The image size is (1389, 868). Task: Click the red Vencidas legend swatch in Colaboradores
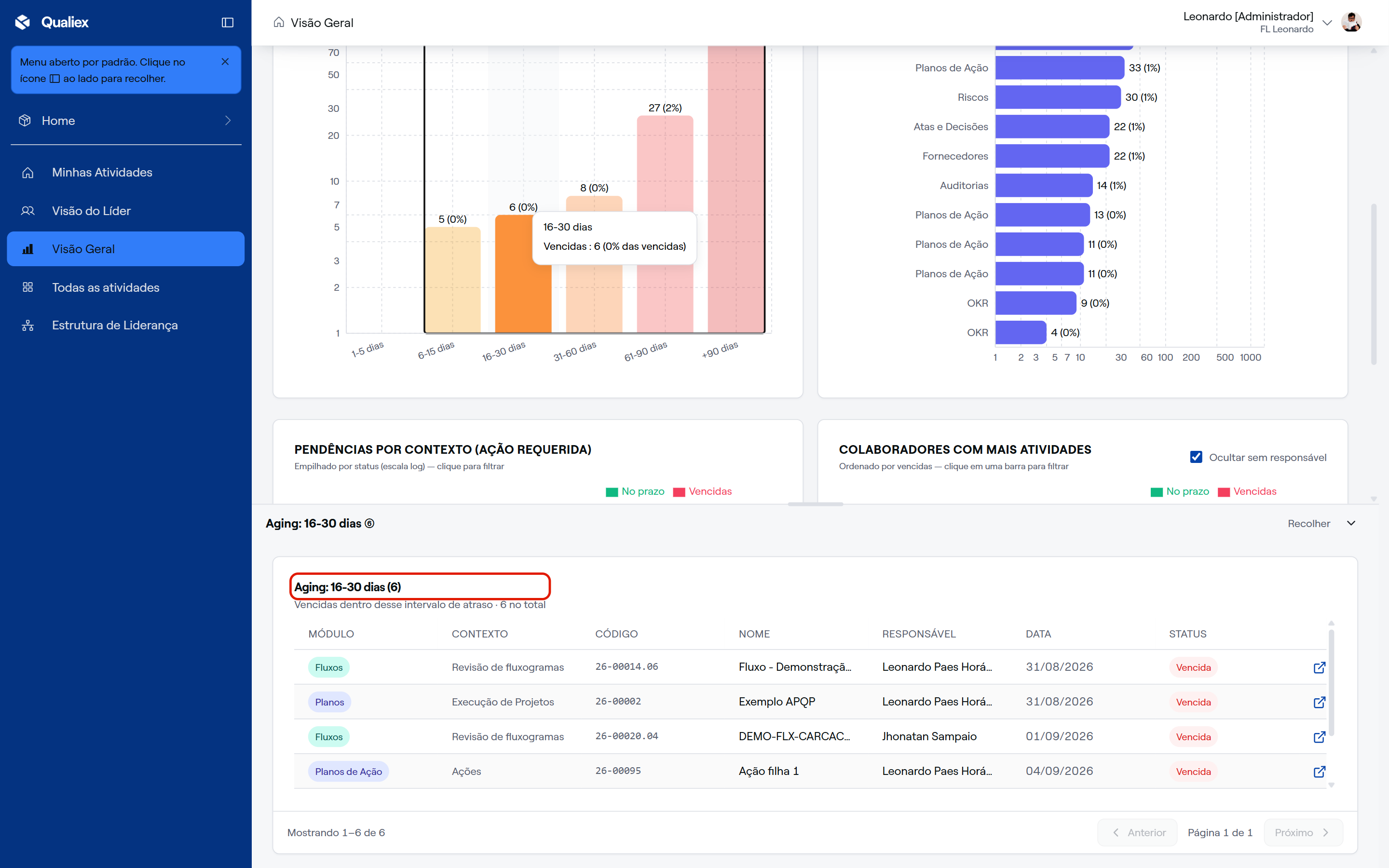coord(1224,492)
